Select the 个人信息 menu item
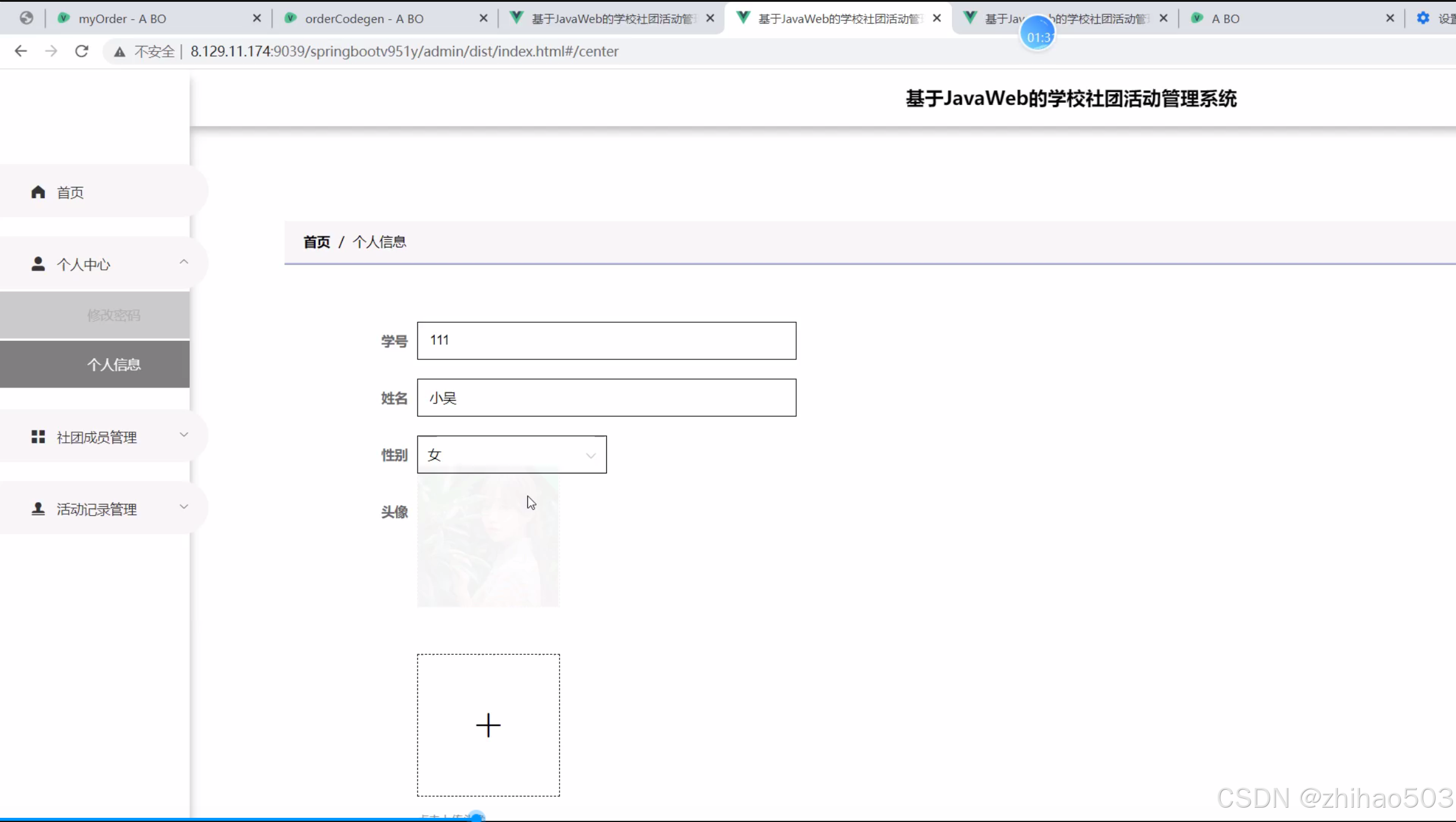This screenshot has height=822, width=1456. click(x=113, y=364)
